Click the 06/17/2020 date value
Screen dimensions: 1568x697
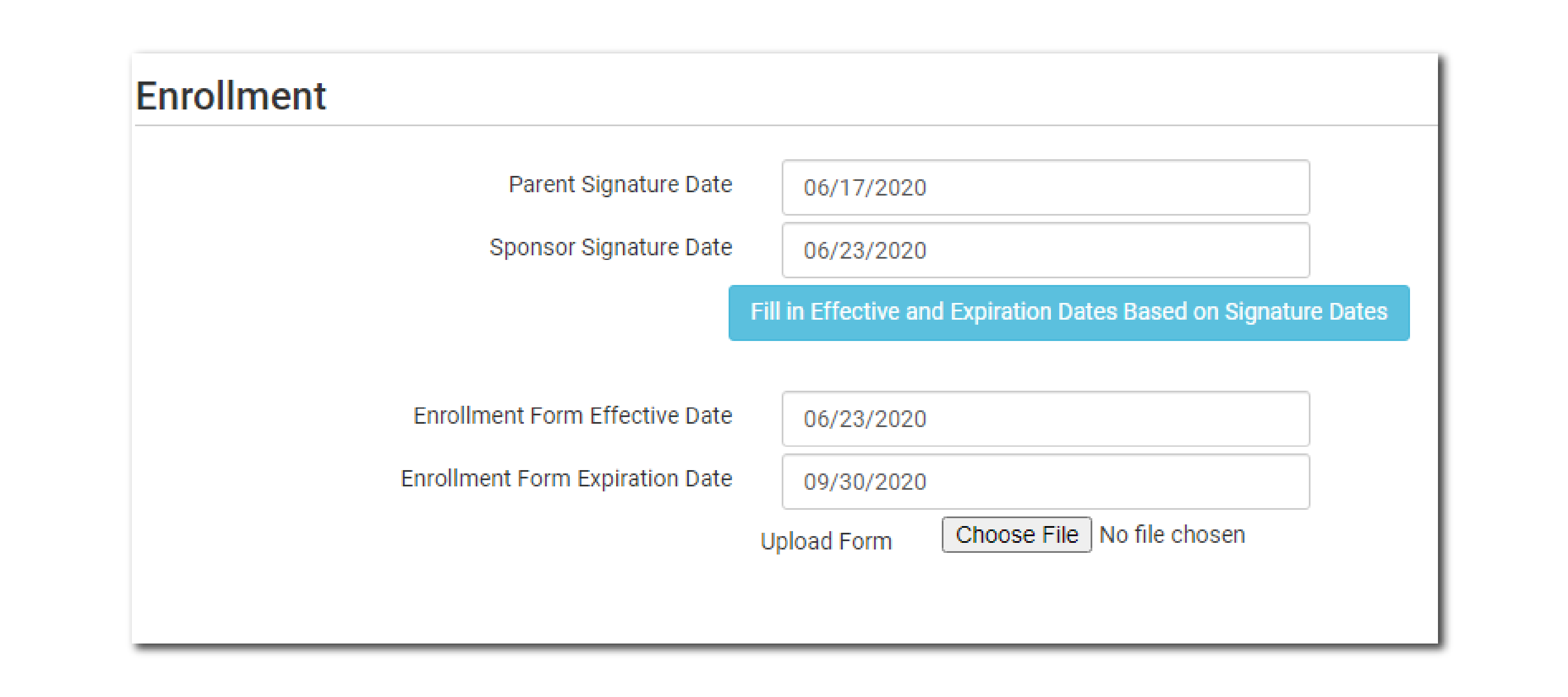tap(864, 188)
